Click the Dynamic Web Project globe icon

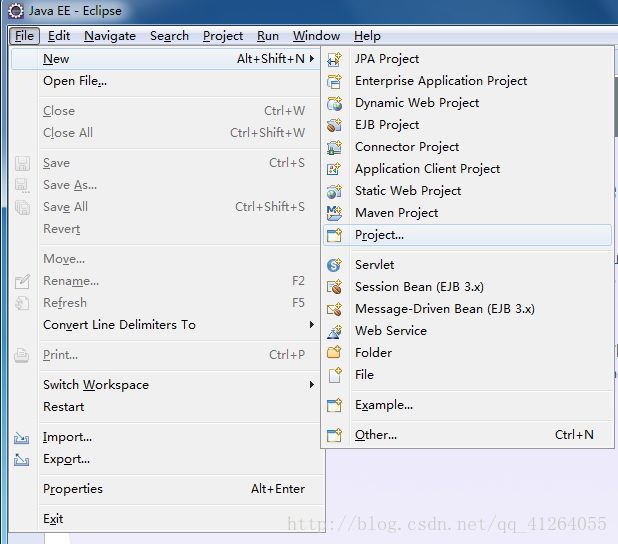pos(334,103)
